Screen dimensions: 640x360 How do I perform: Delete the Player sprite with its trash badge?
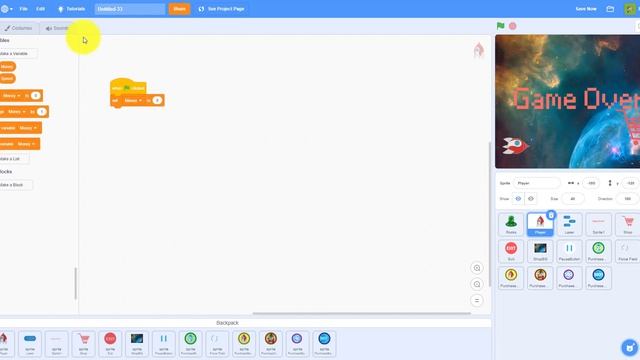click(551, 215)
